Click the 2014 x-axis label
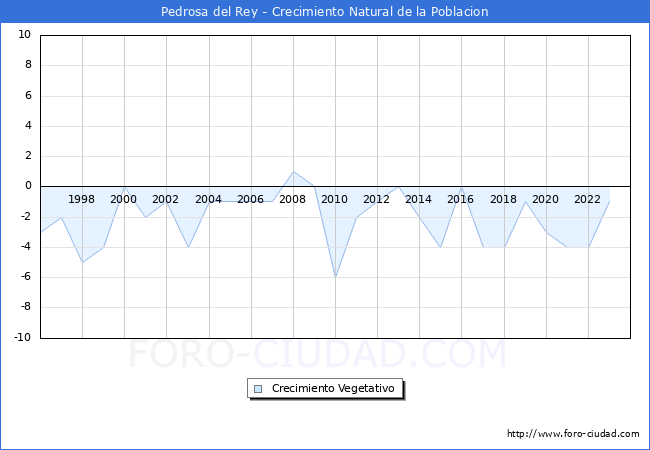Viewport: 650px width, 450px height. [x=418, y=199]
